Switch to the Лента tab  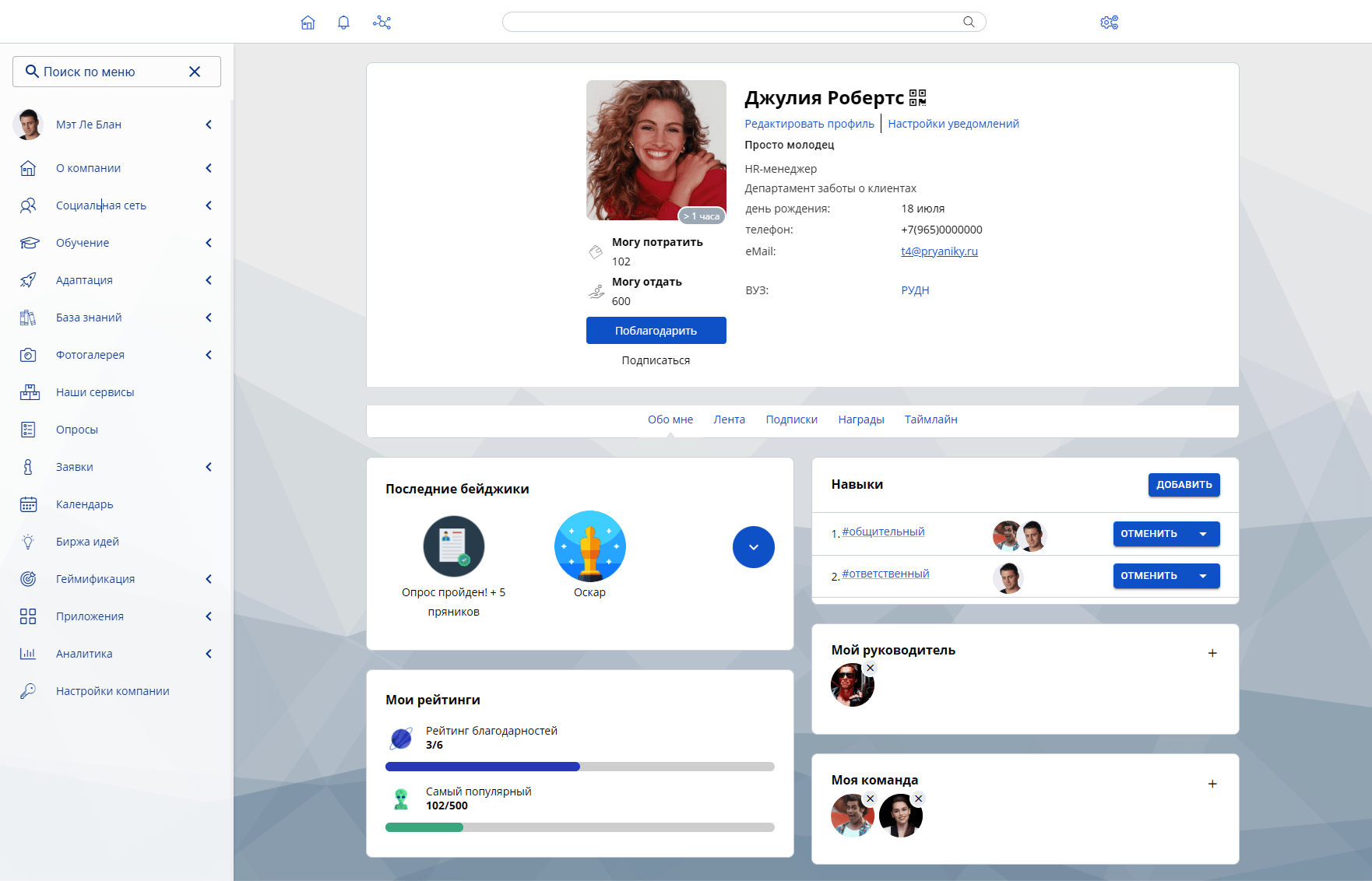coord(729,419)
